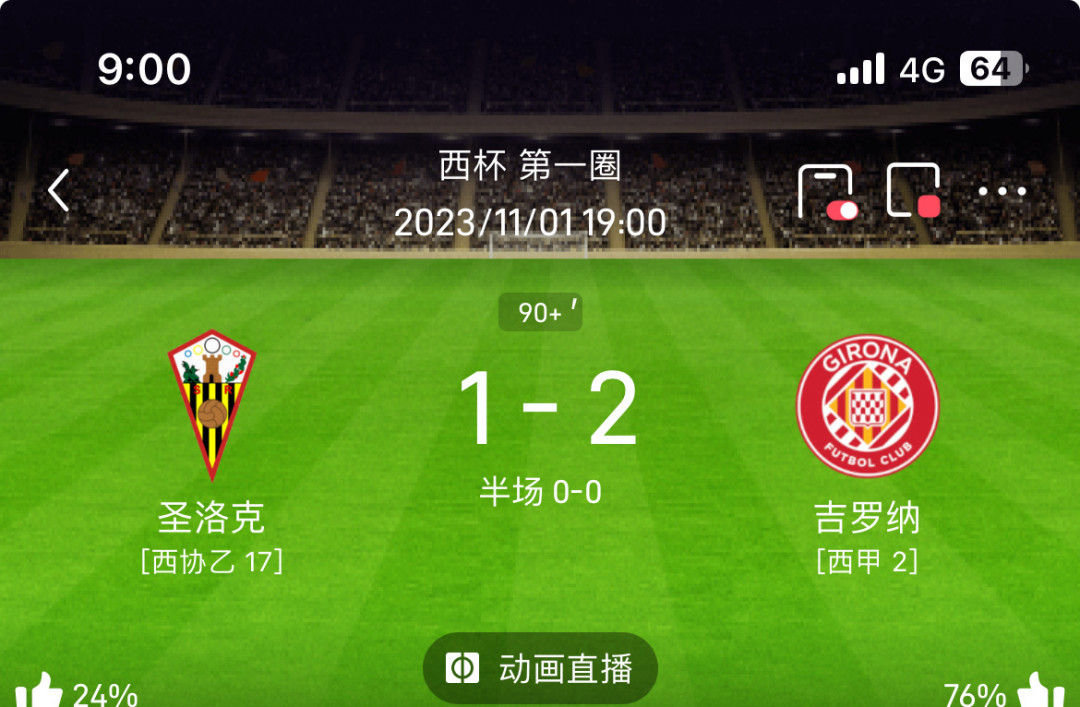This screenshot has height=707, width=1080.
Task: Tap the 西杯 第一圈 competition title
Action: (x=530, y=165)
